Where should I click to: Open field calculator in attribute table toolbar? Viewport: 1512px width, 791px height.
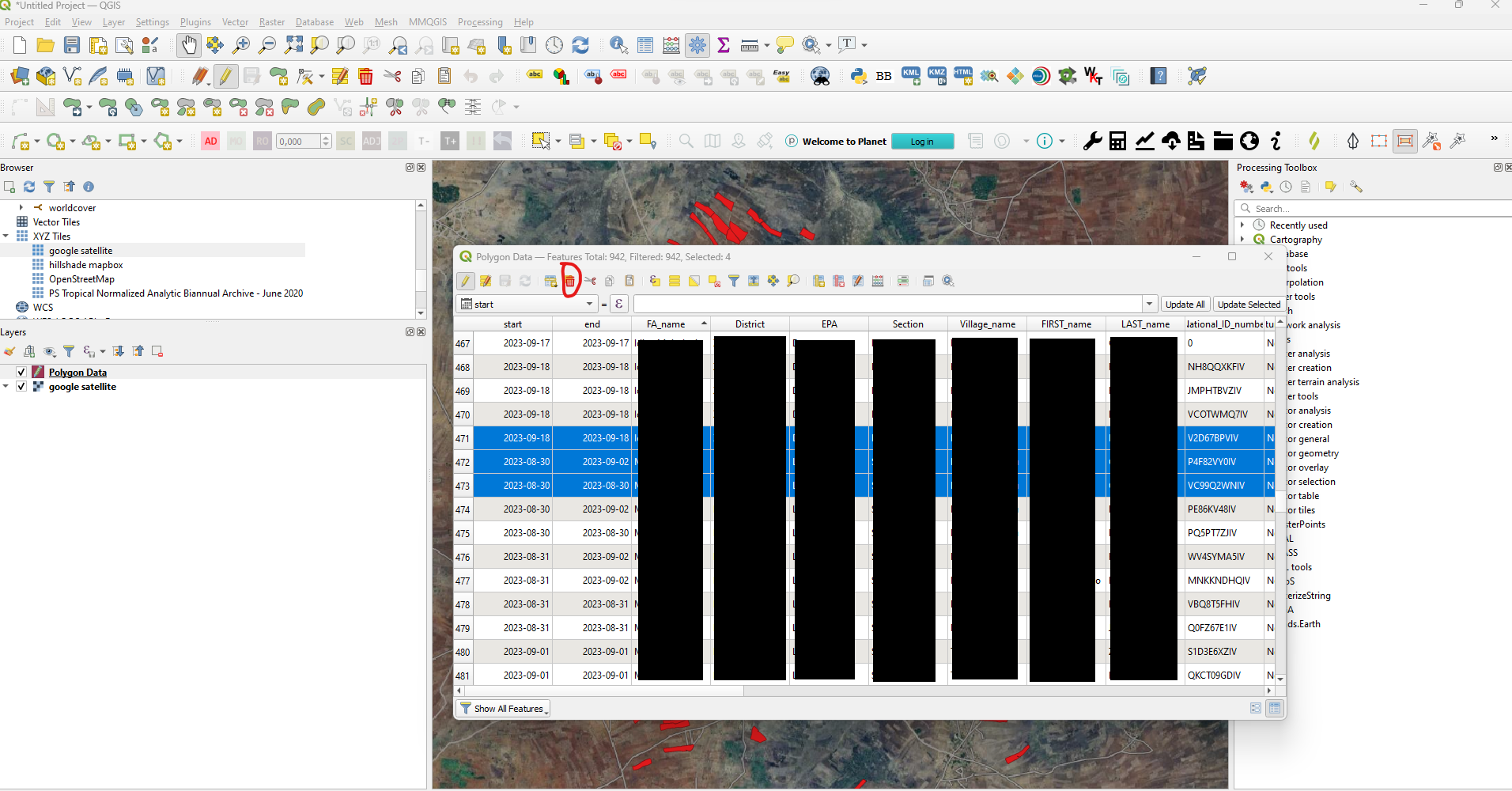(x=877, y=282)
